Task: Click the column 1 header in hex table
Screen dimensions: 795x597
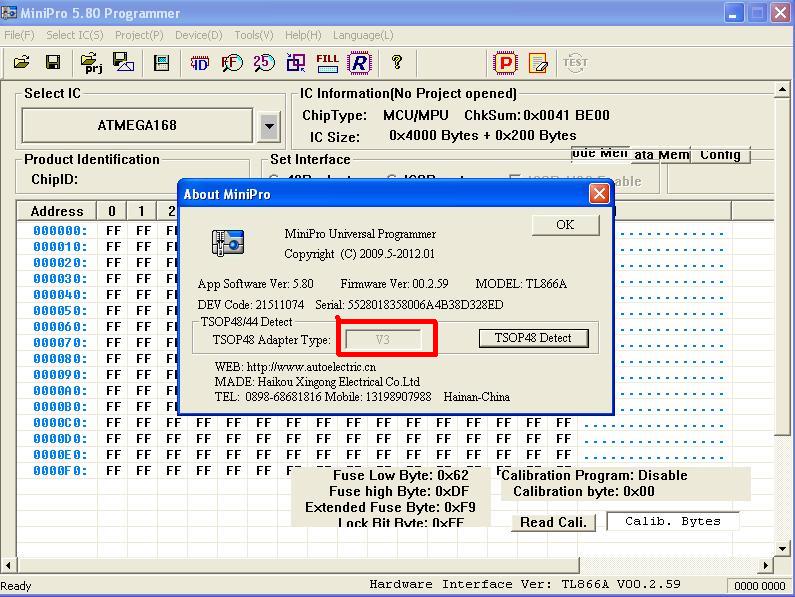Action: click(141, 211)
